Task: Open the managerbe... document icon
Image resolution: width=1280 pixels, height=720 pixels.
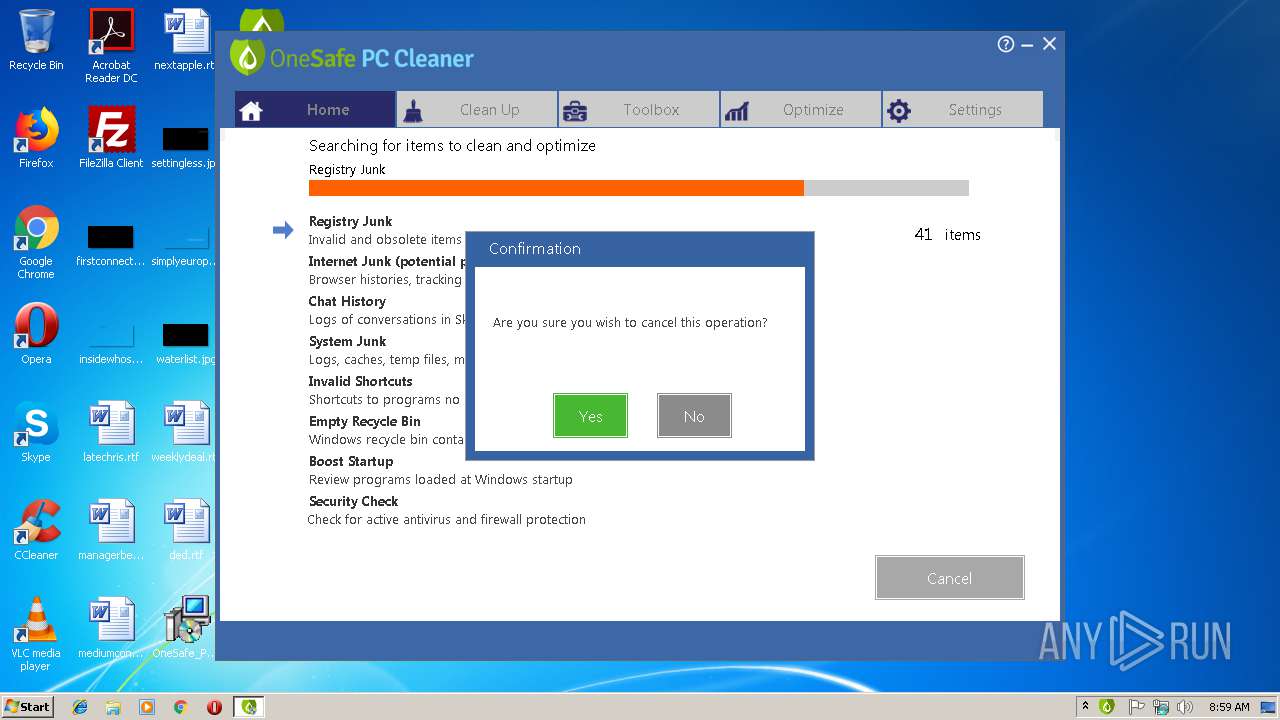Action: (x=111, y=530)
